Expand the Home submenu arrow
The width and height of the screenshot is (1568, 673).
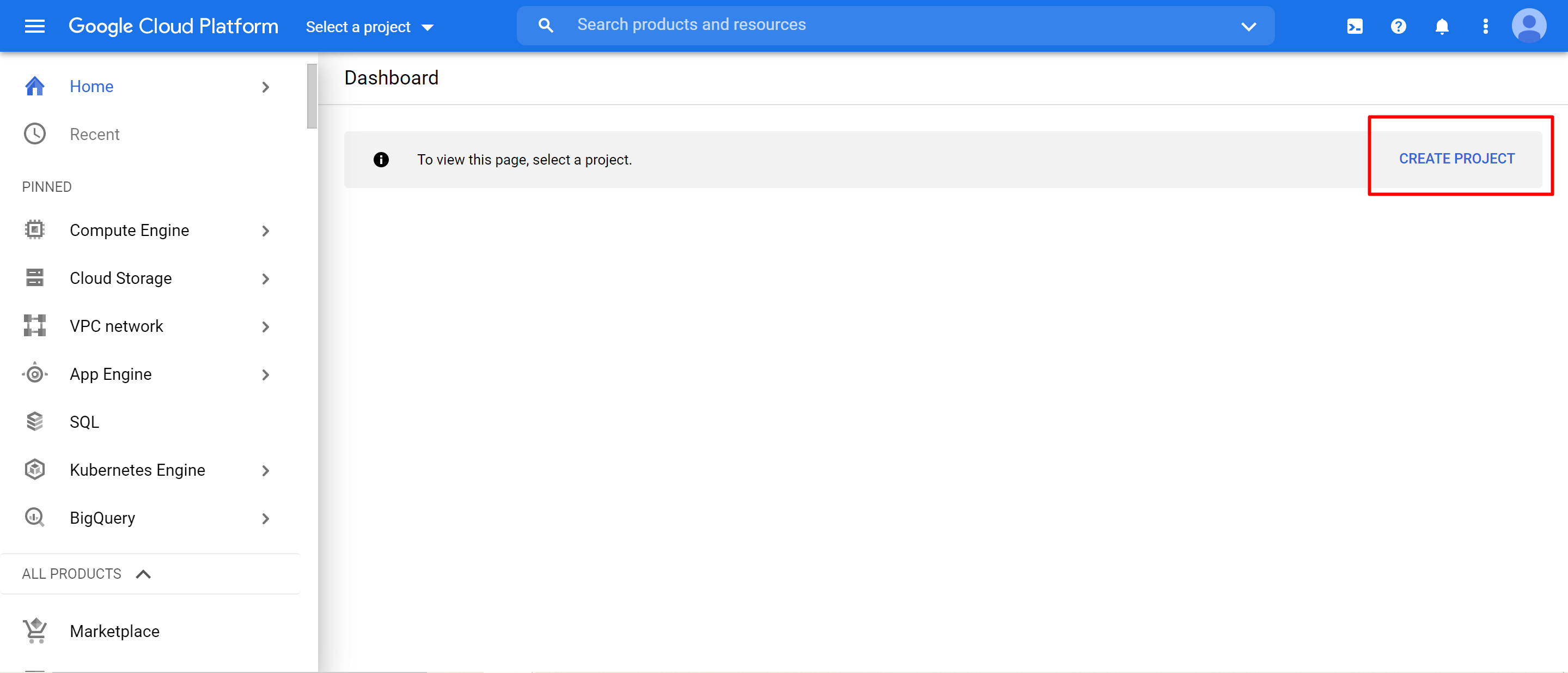[x=265, y=87]
